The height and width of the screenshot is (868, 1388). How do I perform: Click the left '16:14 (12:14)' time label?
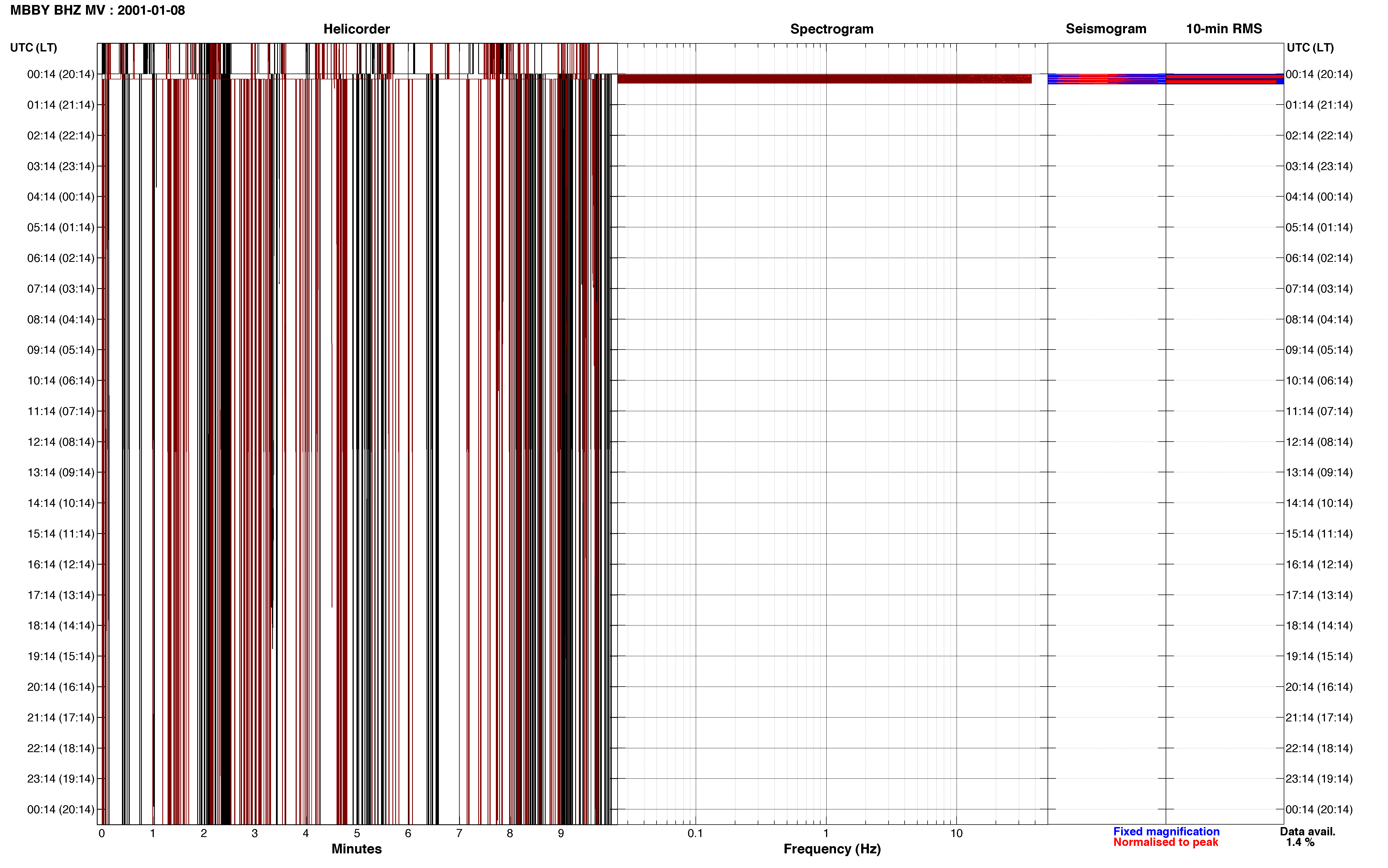61,564
